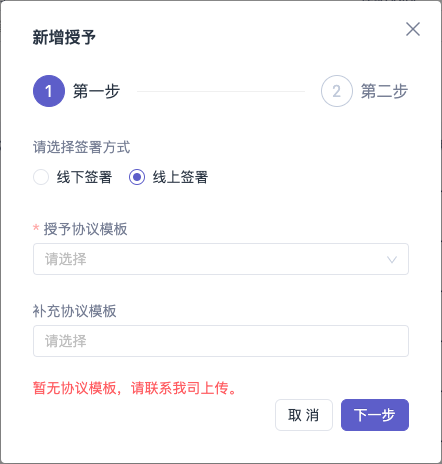Open the 授予协议模板 dropdown field
Viewport: 442px width, 464px height.
(221, 259)
